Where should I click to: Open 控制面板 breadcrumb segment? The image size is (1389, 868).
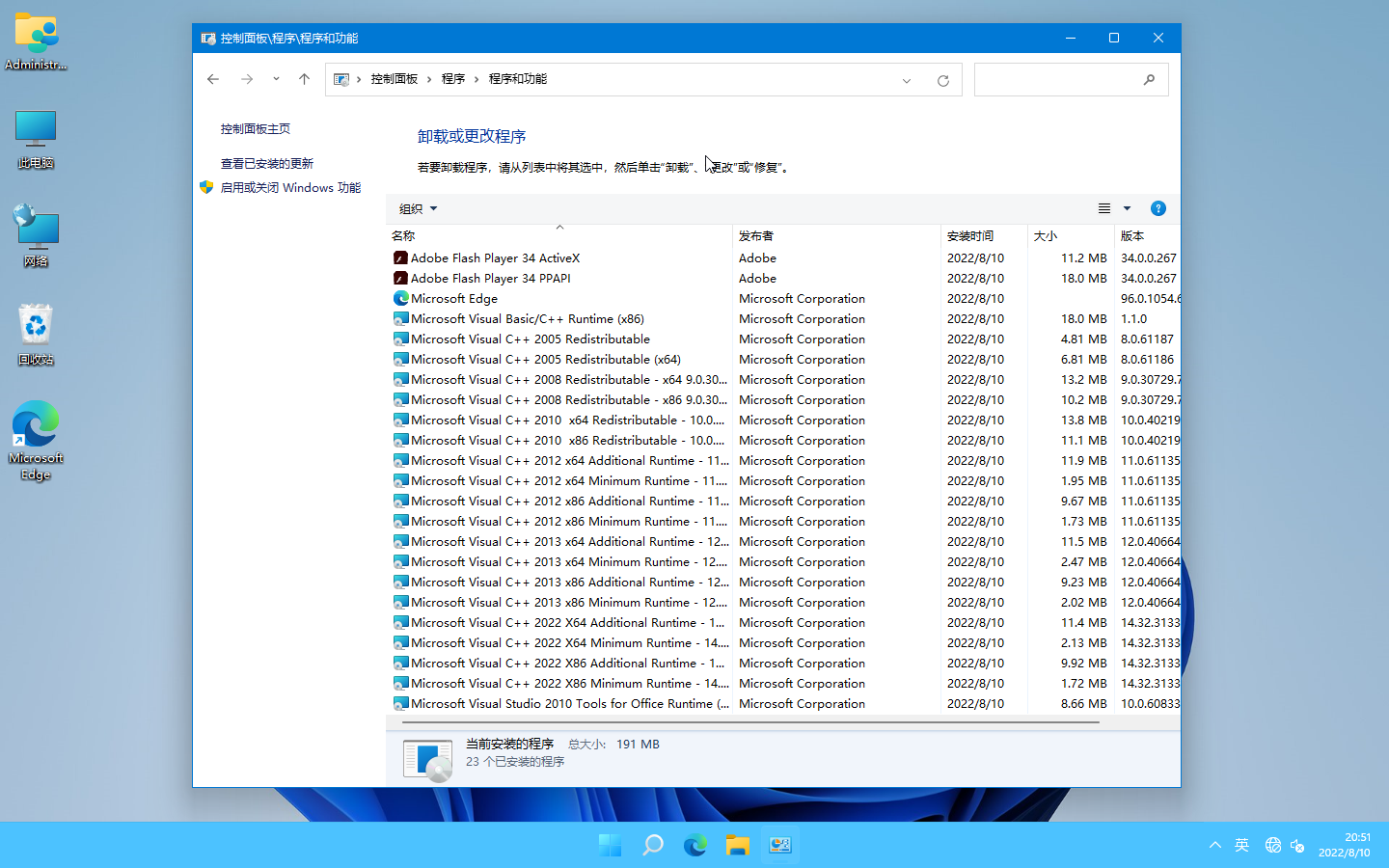click(x=395, y=79)
